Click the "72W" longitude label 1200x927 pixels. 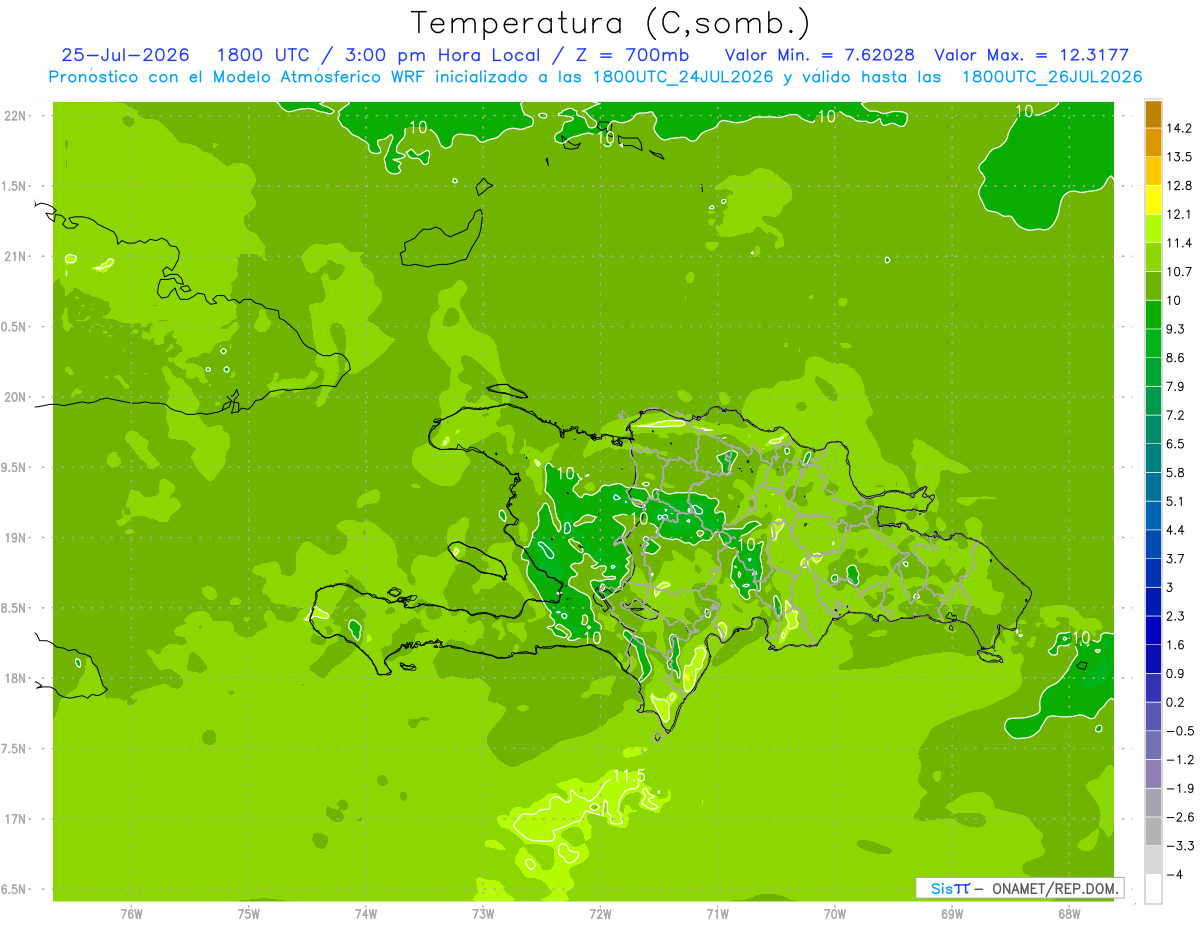(600, 912)
